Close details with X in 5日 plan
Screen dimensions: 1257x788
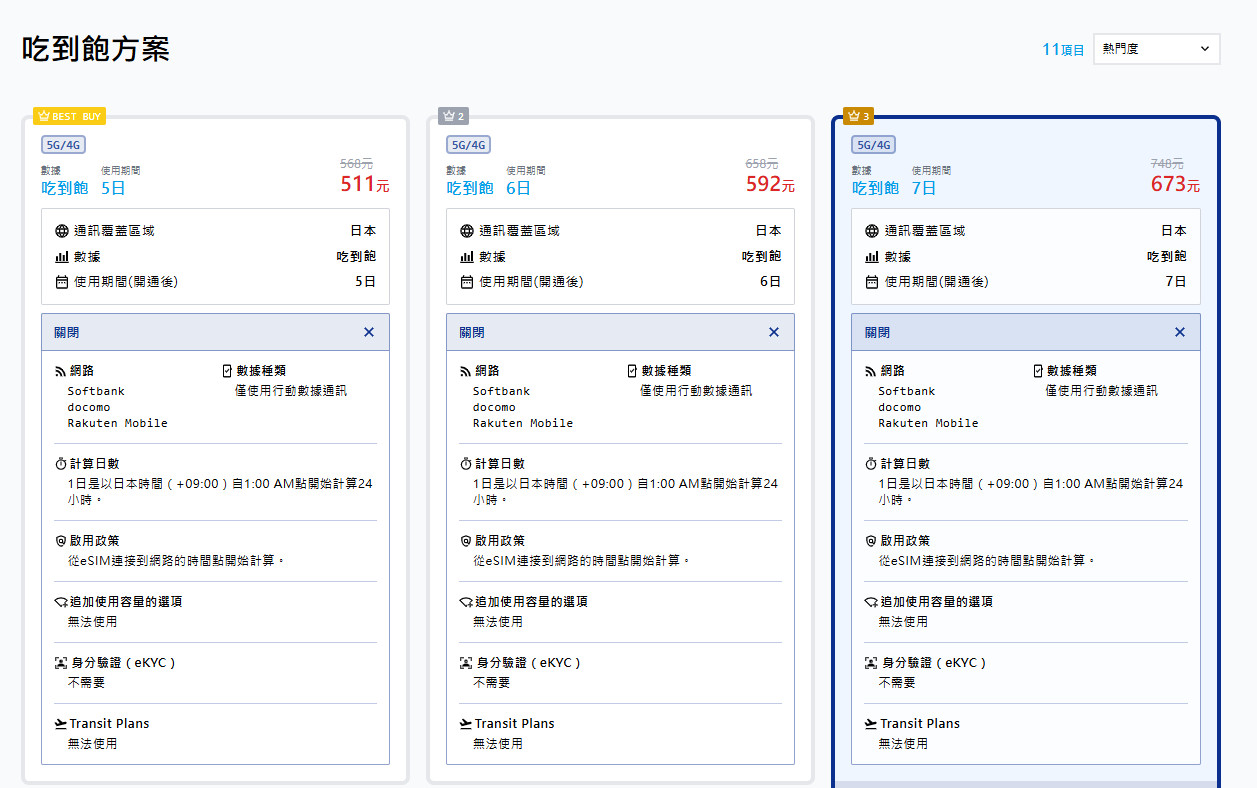[x=369, y=332]
